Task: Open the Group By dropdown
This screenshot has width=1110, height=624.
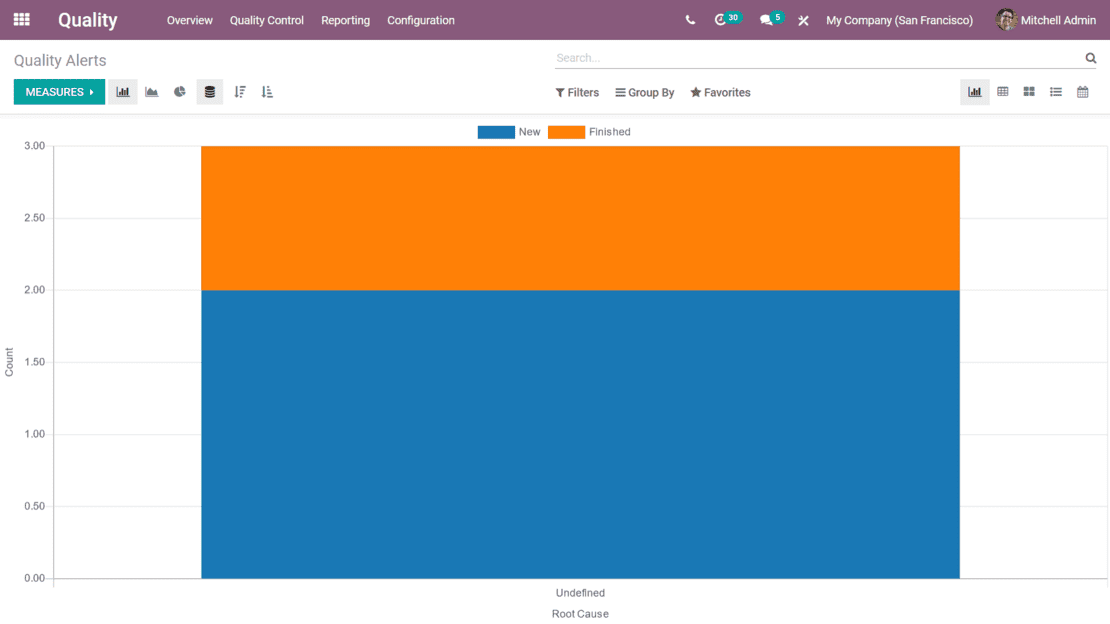Action: [645, 93]
